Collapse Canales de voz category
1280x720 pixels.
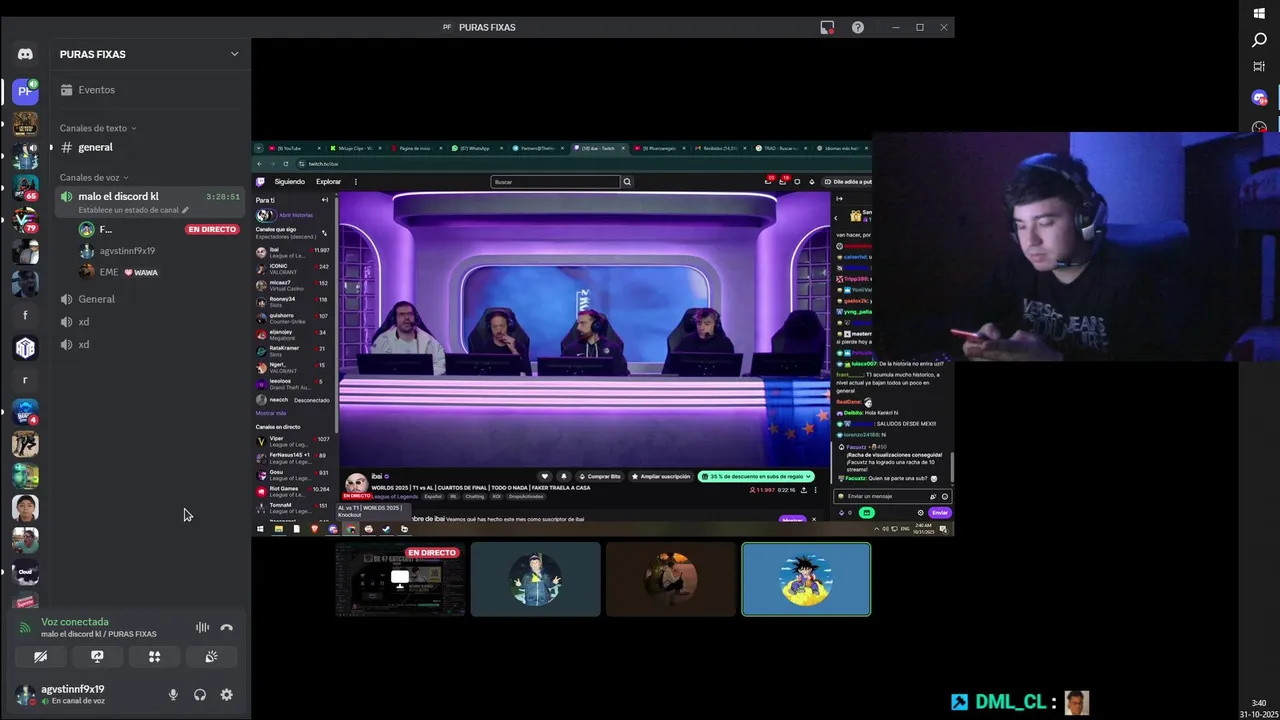pos(94,177)
